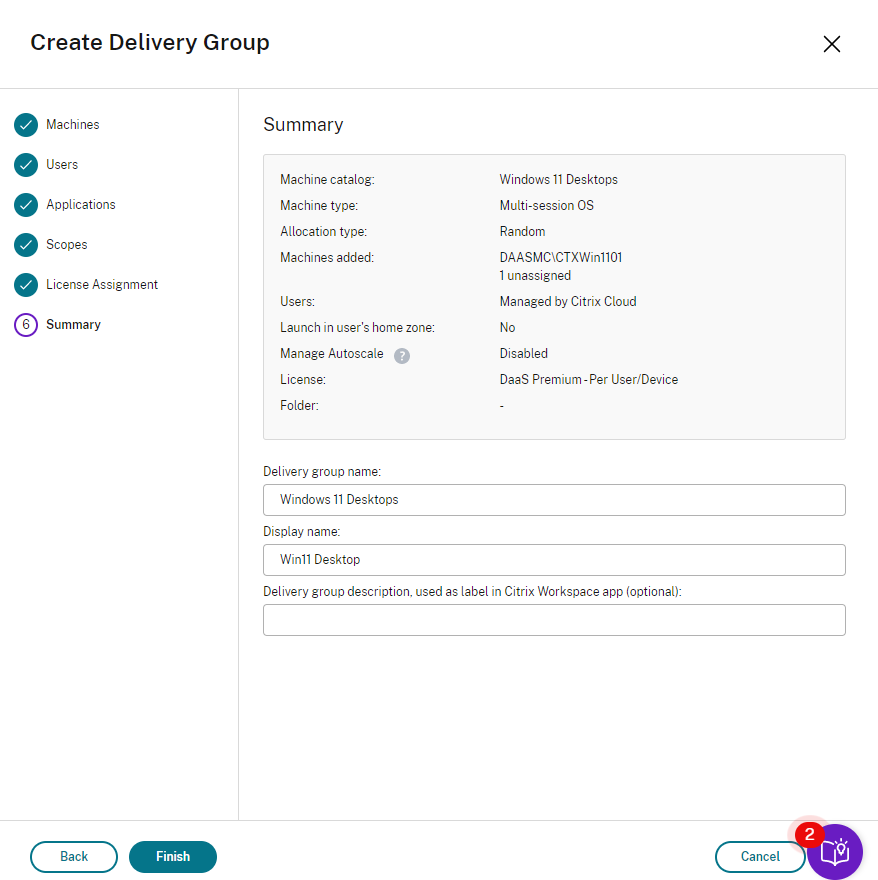
Task: Click the Finish button
Action: coord(173,856)
